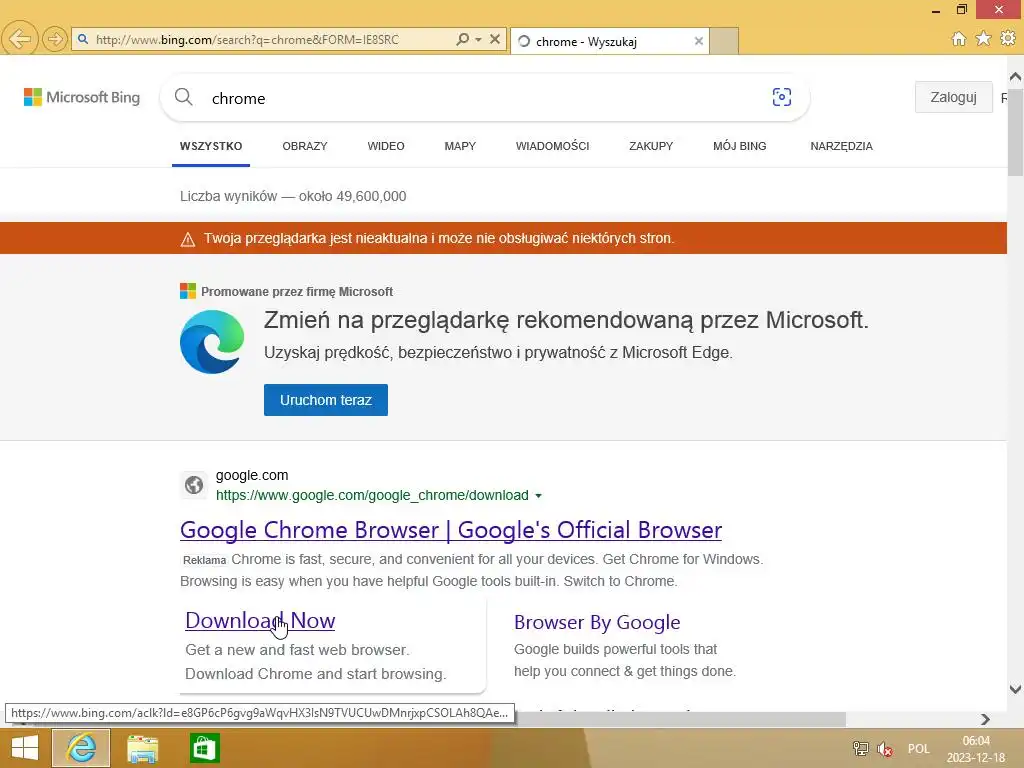1024x768 pixels.
Task: Click the Bing search box containing 'chrome'
Action: (483, 98)
